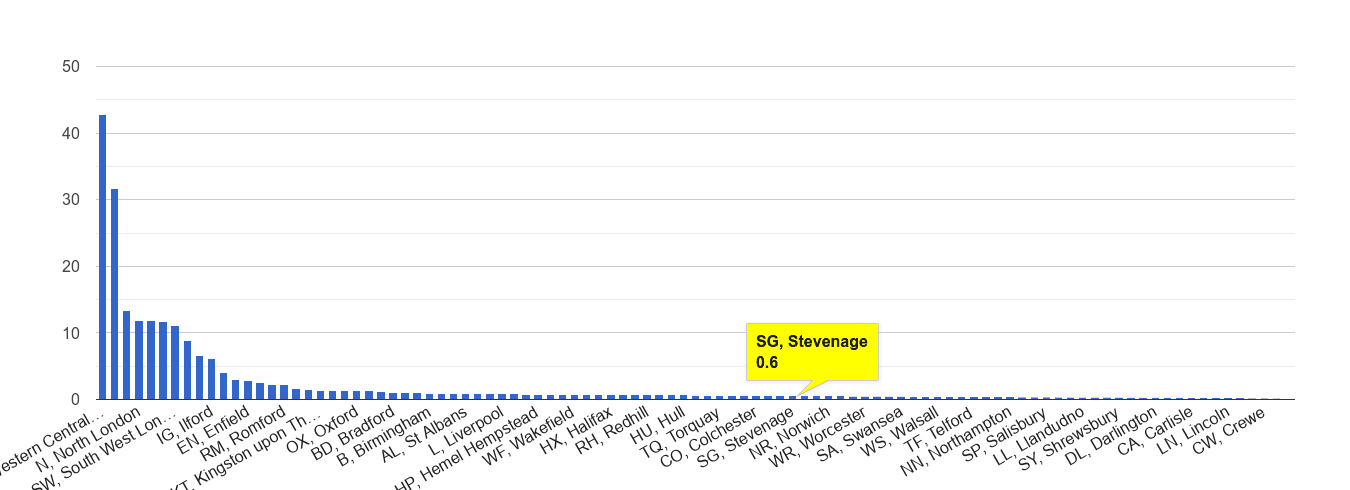The image size is (1350, 490).
Task: Click the 'B, Birmingham' axis label
Action: [384, 437]
